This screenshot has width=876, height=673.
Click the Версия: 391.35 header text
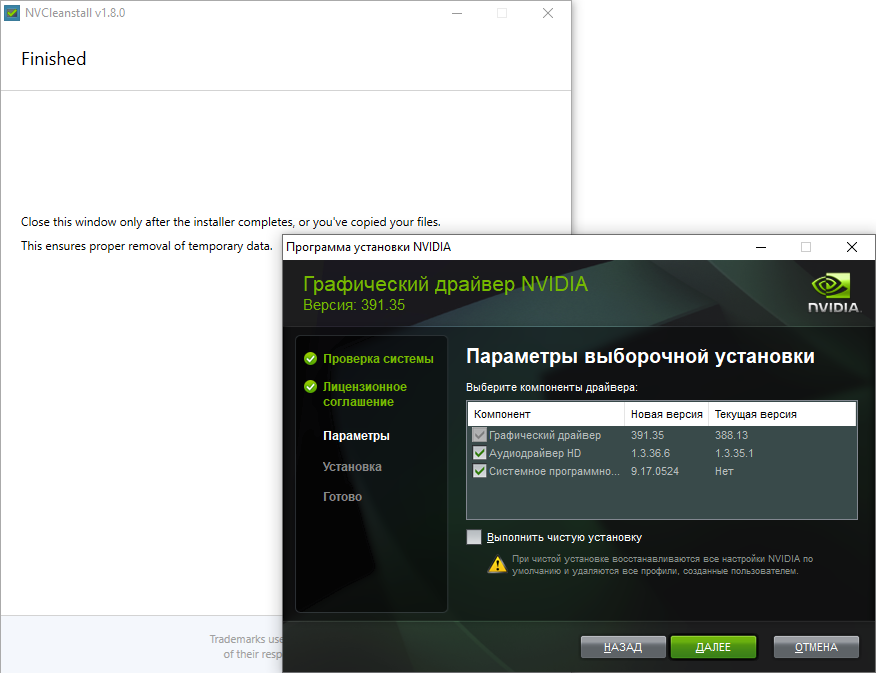point(354,305)
